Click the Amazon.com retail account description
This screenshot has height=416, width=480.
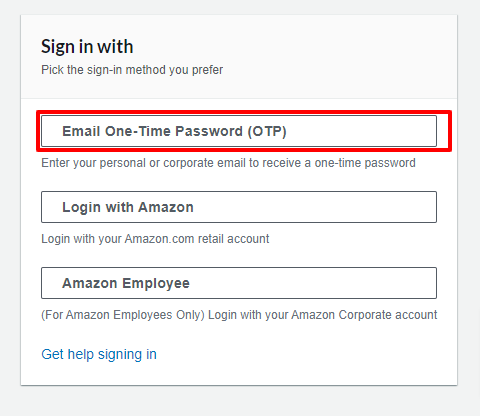(x=155, y=239)
